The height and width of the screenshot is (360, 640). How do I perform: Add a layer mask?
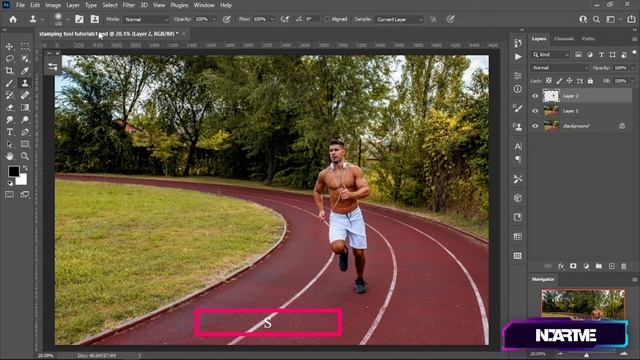point(573,266)
